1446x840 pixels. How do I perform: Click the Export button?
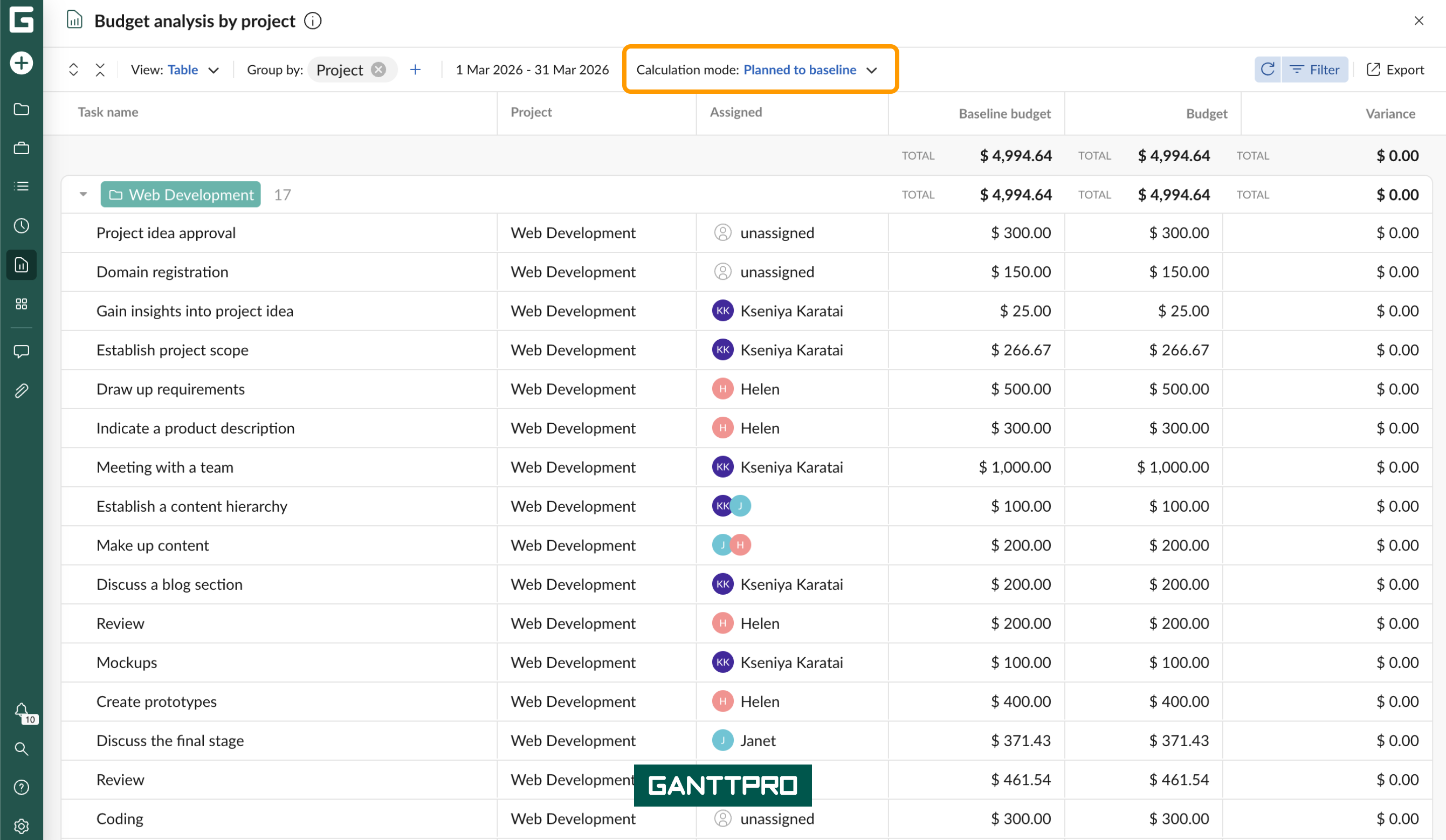pyautogui.click(x=1395, y=70)
